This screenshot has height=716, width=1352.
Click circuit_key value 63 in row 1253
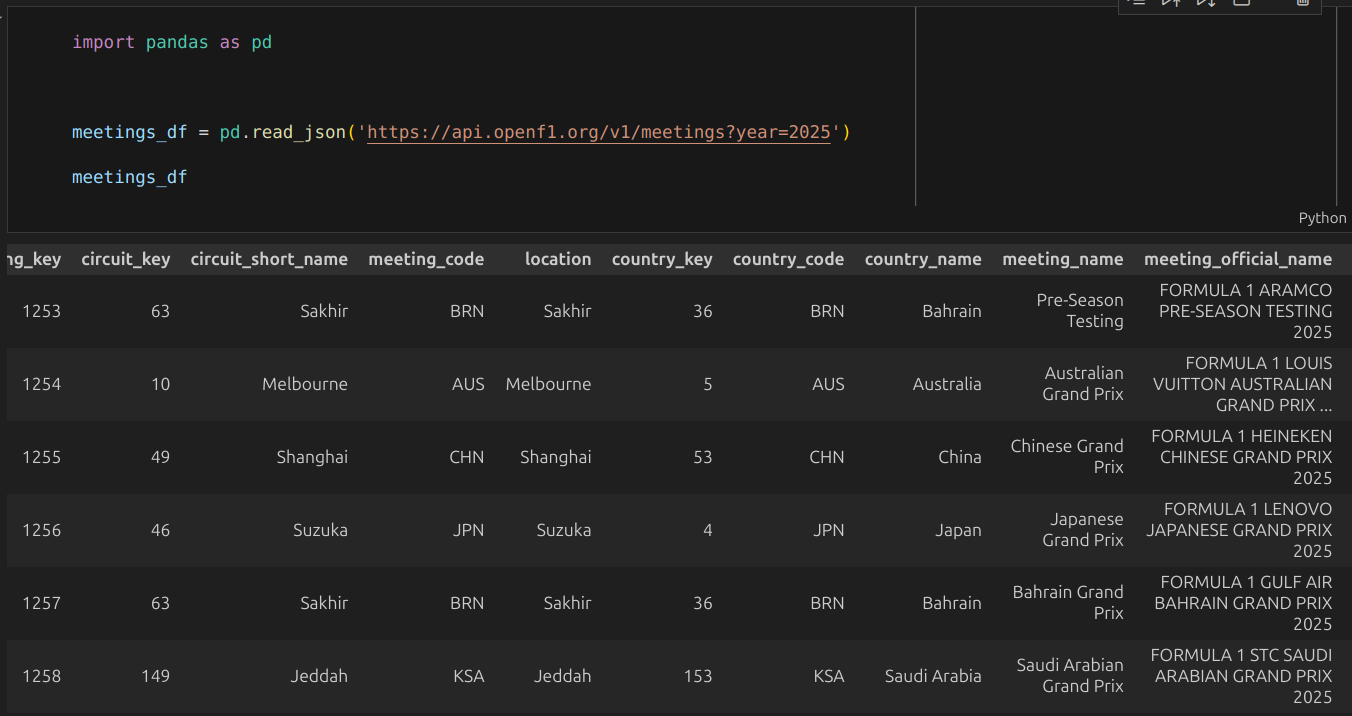pos(161,311)
